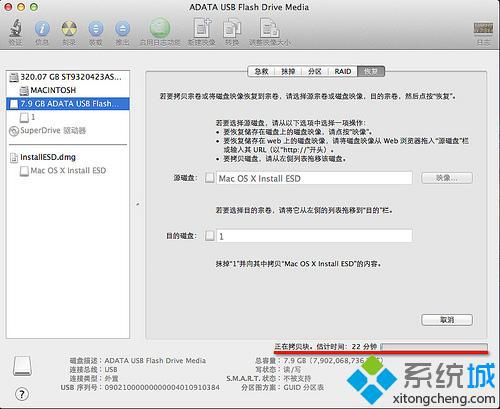
Task: Open the Log icon at toolbar right
Action: point(483,28)
